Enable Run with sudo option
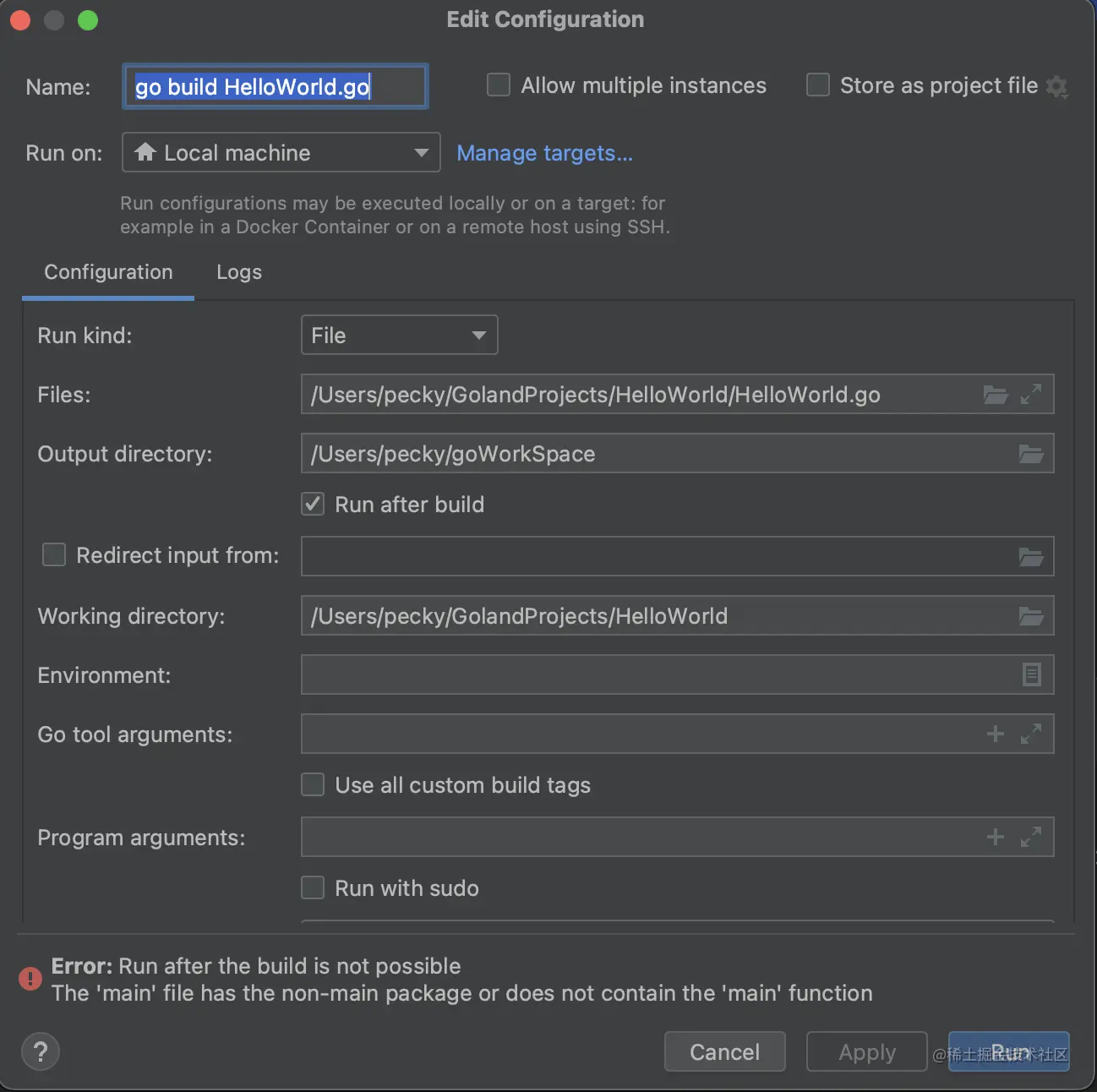The height and width of the screenshot is (1092, 1097). (314, 887)
